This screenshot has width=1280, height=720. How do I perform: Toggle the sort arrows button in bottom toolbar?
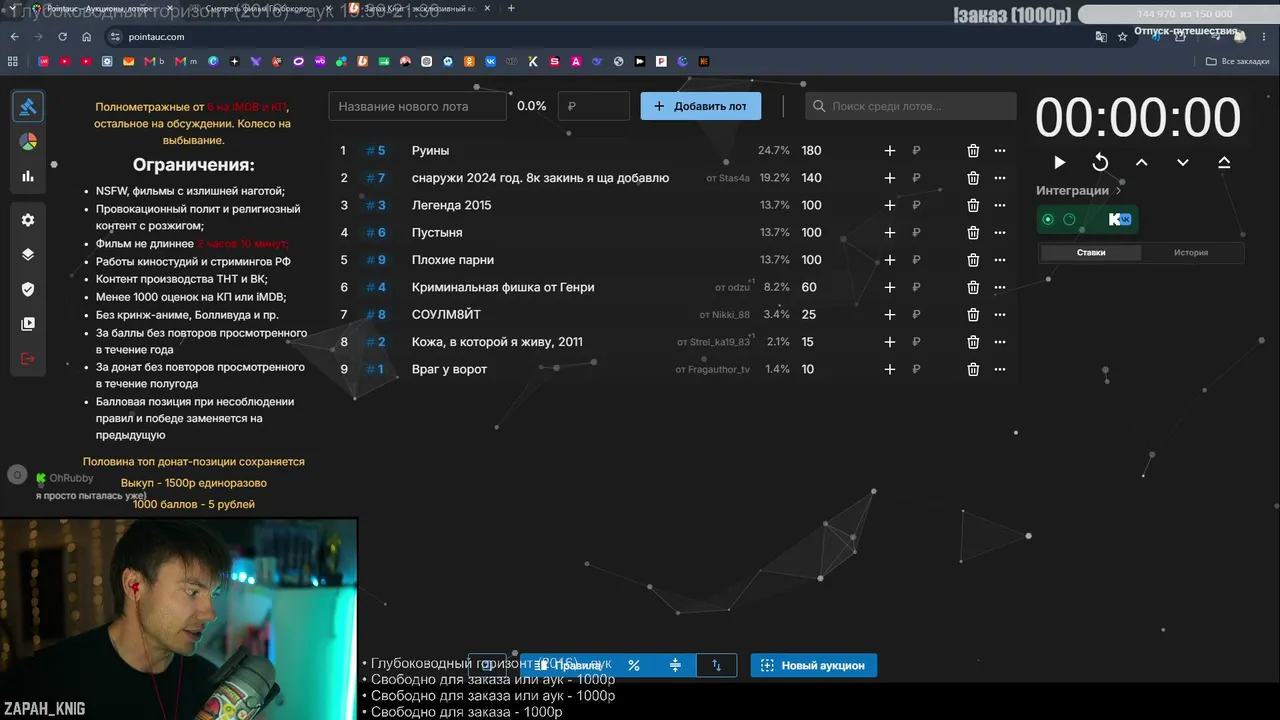pyautogui.click(x=716, y=665)
